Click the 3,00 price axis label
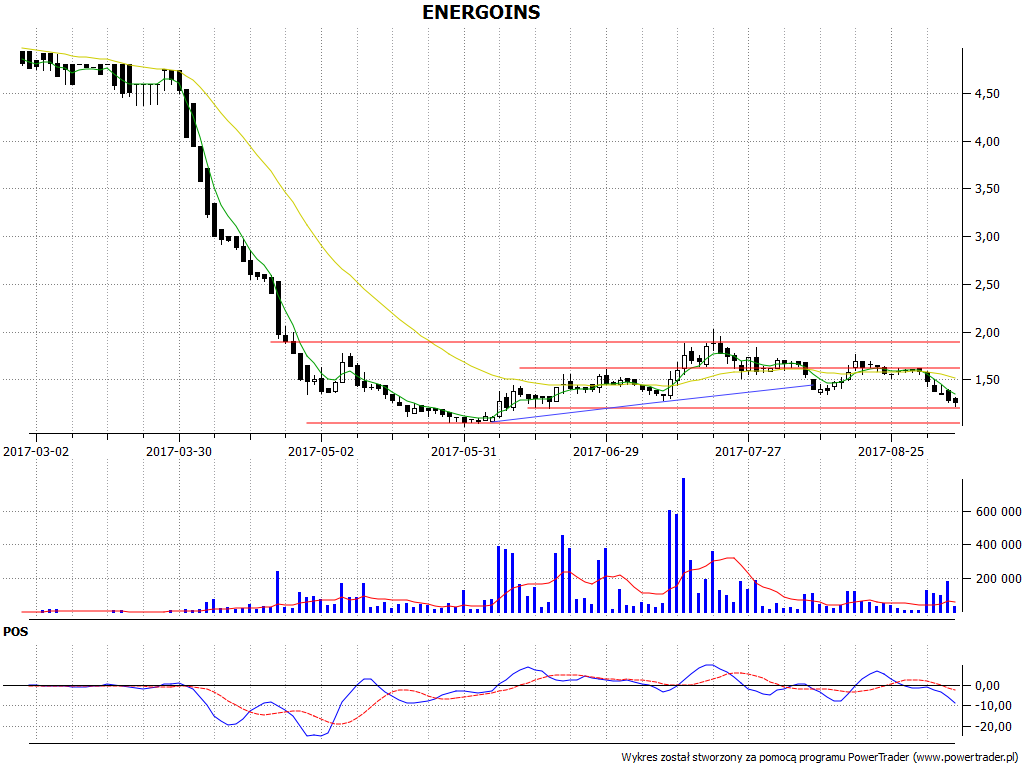 (x=987, y=236)
